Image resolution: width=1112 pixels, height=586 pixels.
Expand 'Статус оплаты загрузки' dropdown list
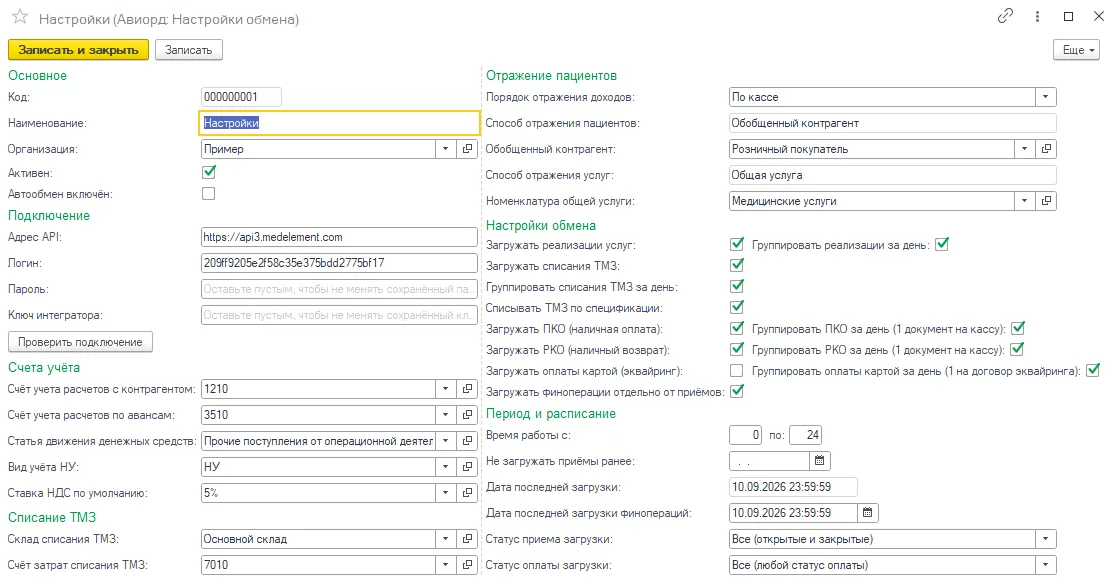tap(1045, 565)
